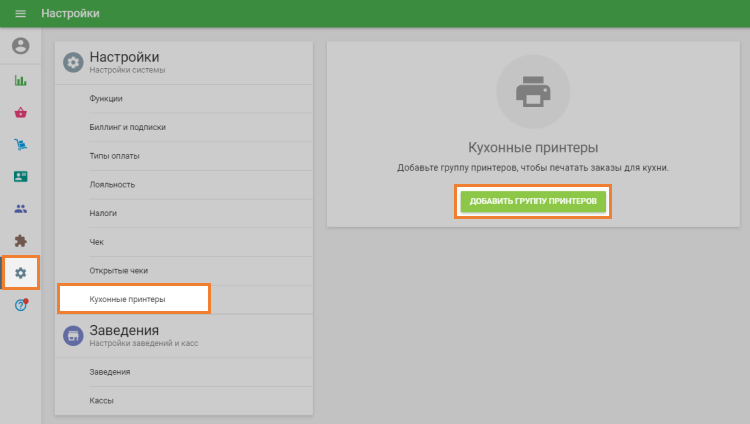The image size is (750, 424).
Task: Open the items shopping basket icon
Action: [x=20, y=112]
